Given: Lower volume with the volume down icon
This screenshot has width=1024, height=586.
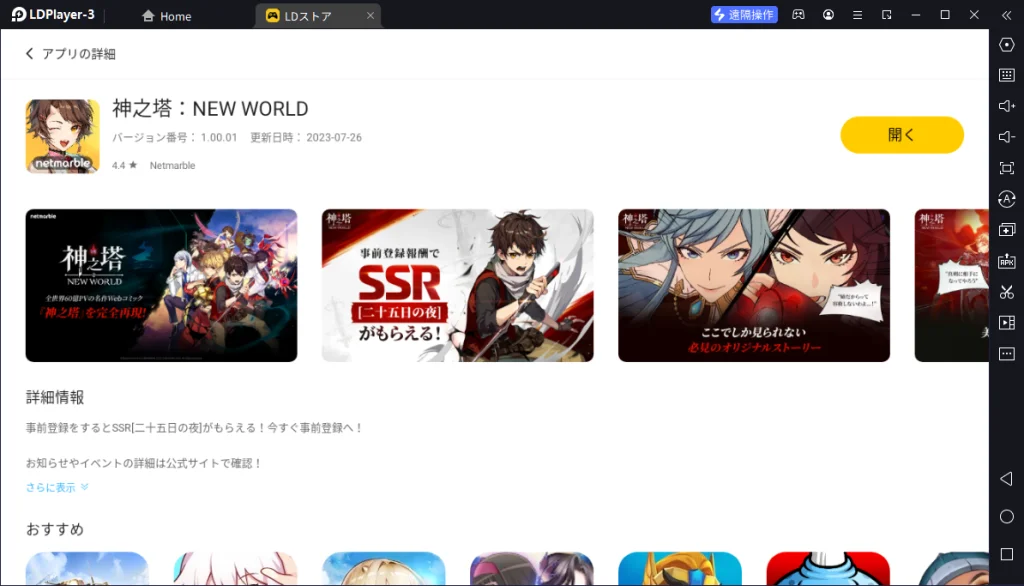Looking at the screenshot, I should 1006,137.
